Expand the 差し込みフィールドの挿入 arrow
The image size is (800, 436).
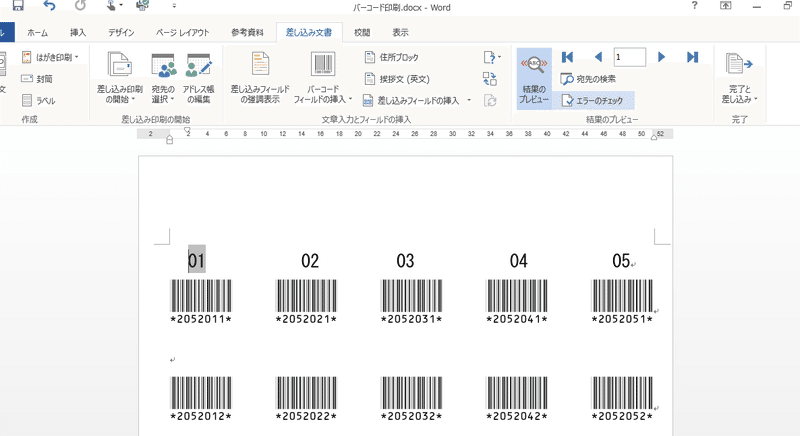469,100
